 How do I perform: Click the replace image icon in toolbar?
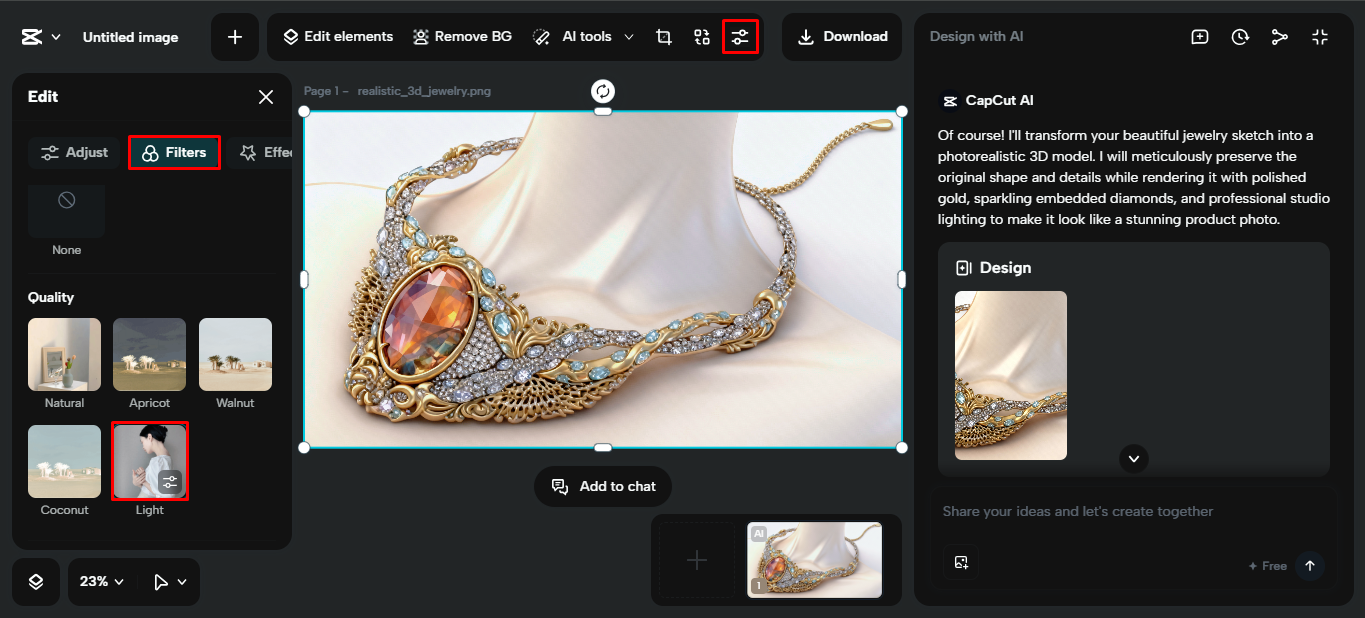tap(702, 37)
